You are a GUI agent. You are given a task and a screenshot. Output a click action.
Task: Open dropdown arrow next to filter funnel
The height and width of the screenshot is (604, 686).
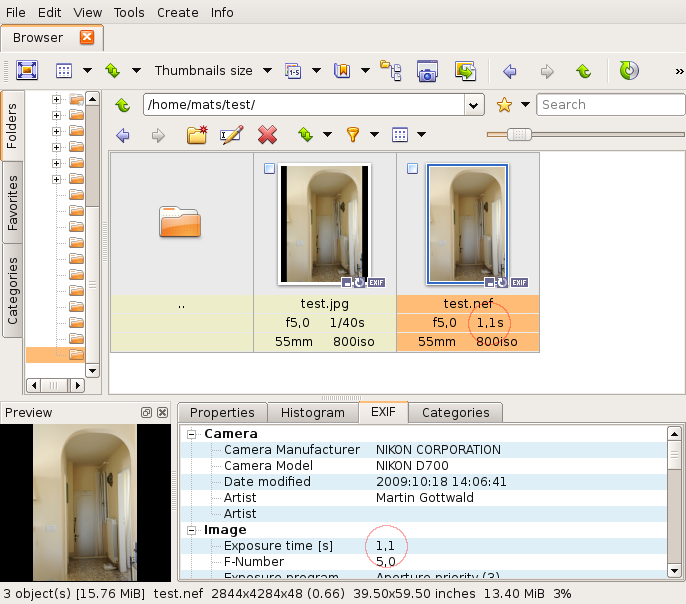coord(374,135)
